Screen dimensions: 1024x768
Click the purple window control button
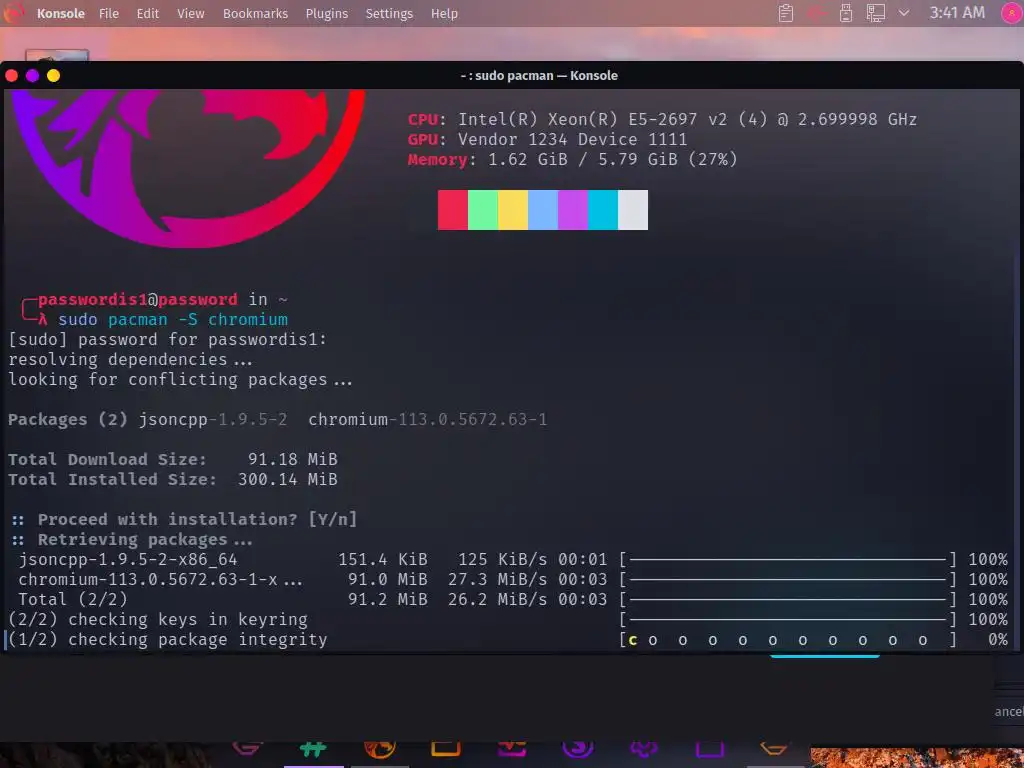coord(32,76)
